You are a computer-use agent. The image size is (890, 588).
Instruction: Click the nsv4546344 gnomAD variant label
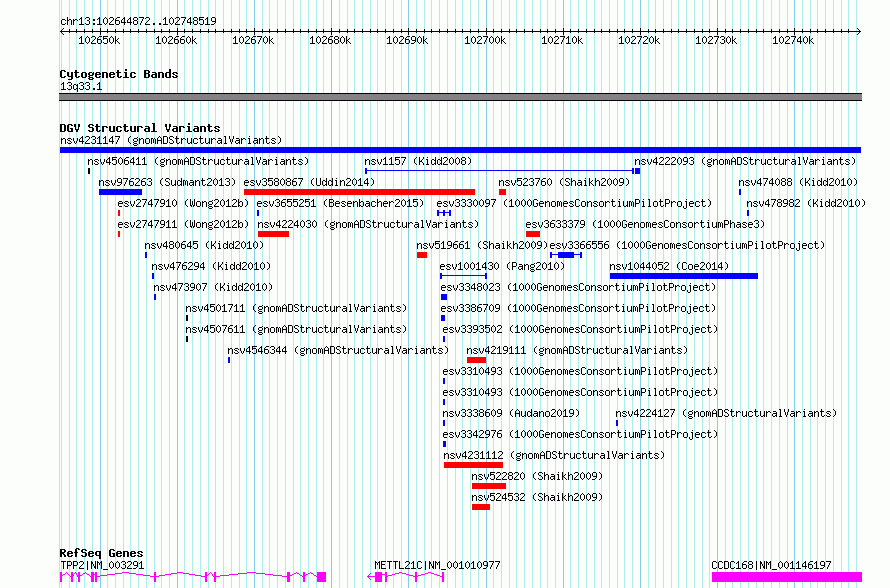pyautogui.click(x=338, y=350)
